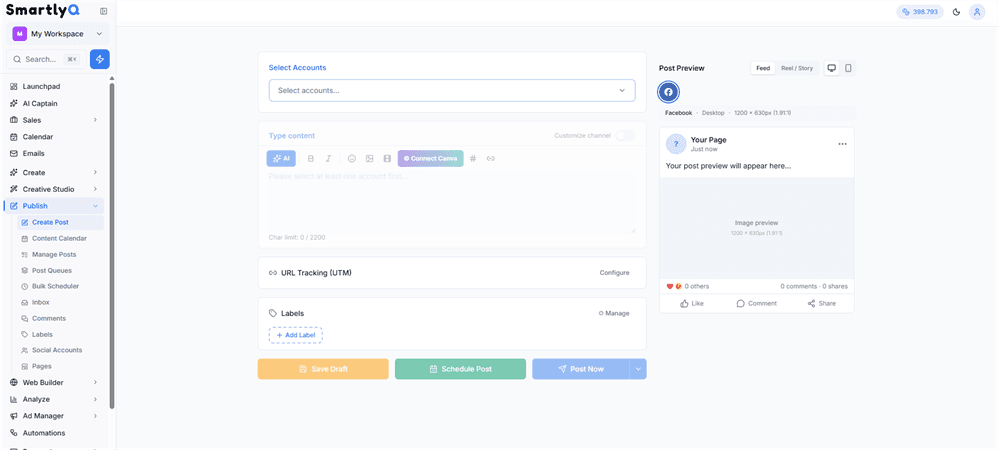Insert a link with the chain icon
The image size is (998, 450).
490,158
